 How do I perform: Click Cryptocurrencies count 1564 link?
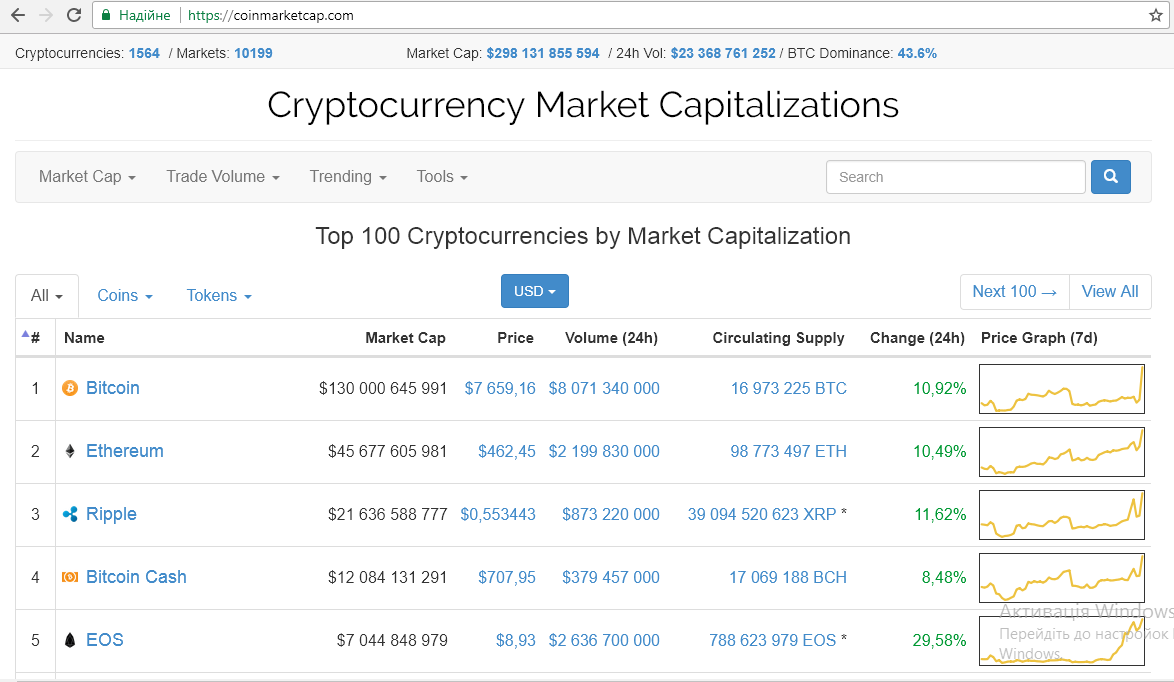tap(144, 53)
